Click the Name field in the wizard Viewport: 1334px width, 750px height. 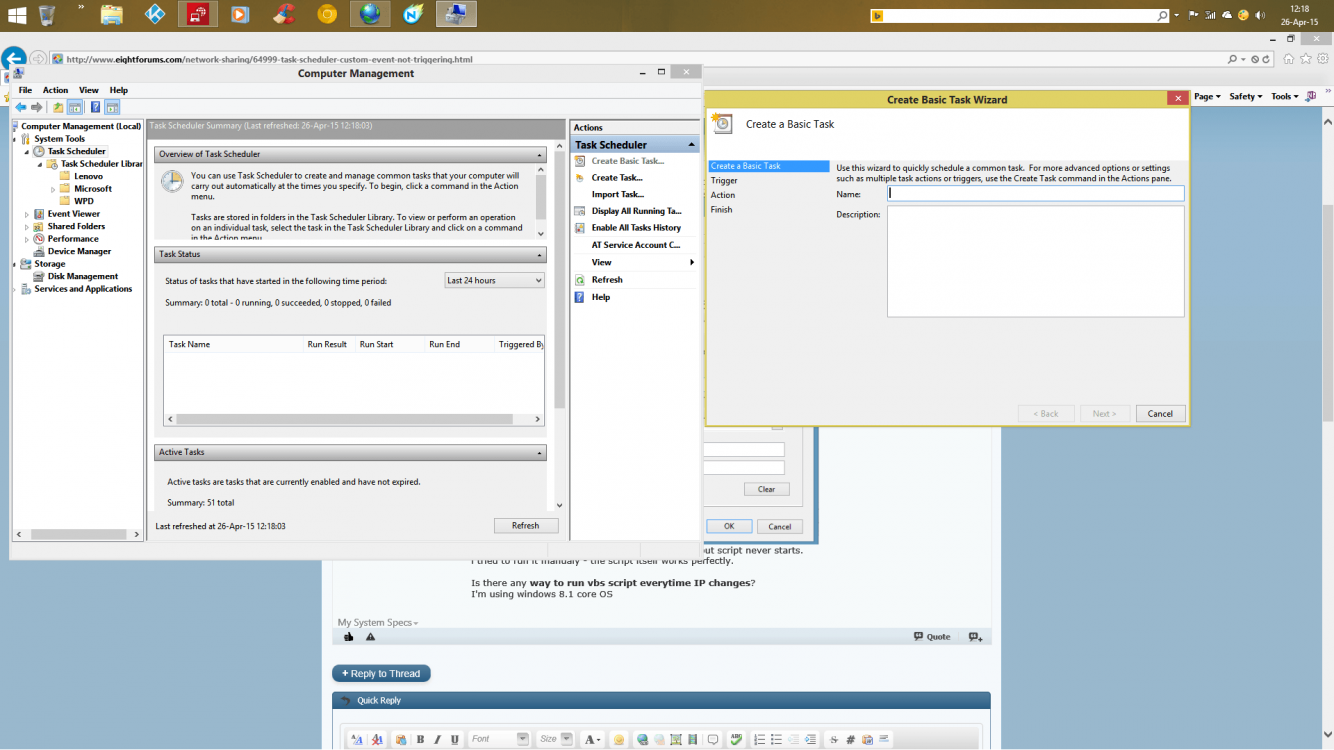click(x=1036, y=194)
